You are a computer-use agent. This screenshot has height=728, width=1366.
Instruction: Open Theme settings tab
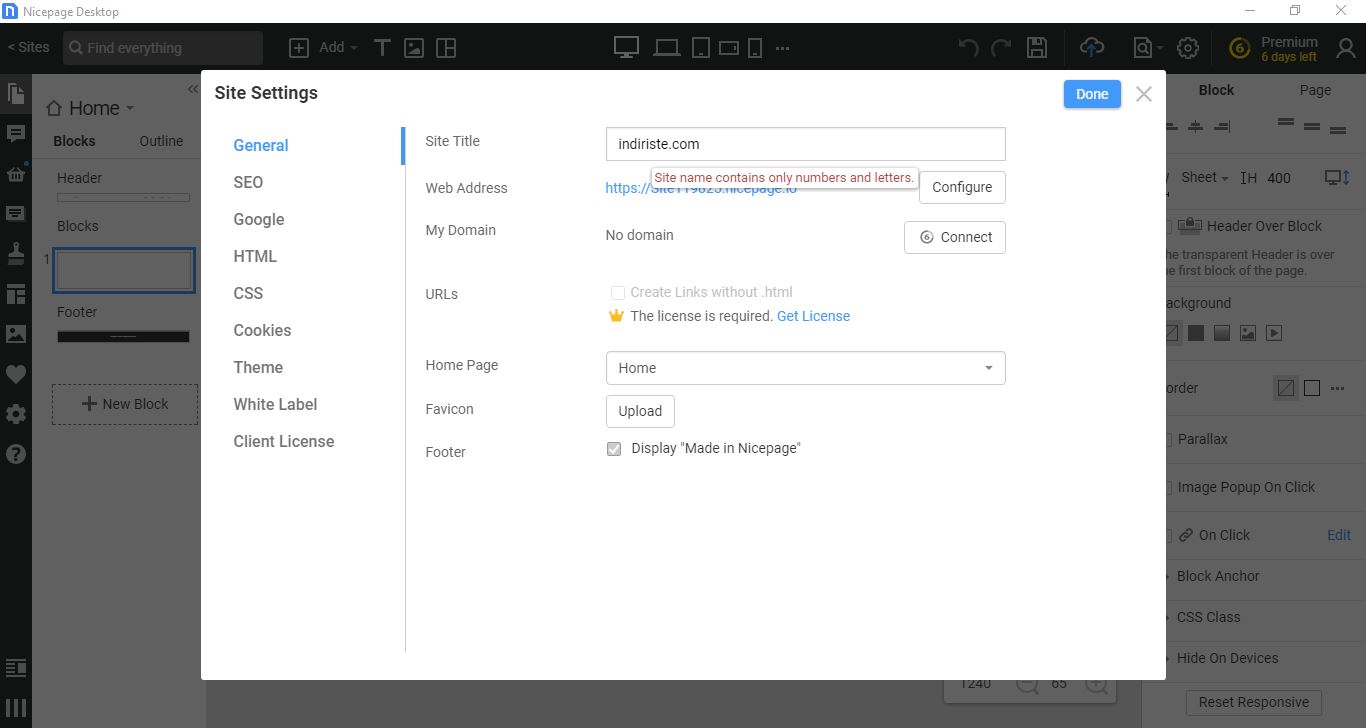(x=258, y=368)
